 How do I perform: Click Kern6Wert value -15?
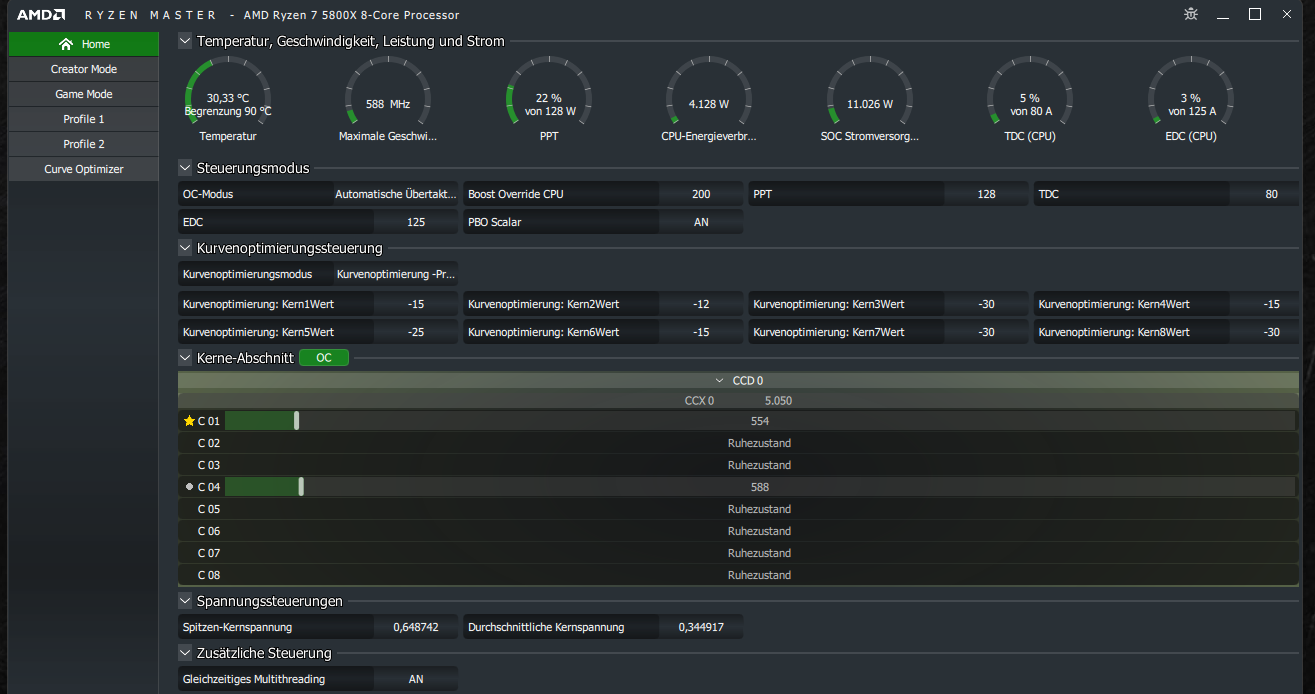pos(701,332)
